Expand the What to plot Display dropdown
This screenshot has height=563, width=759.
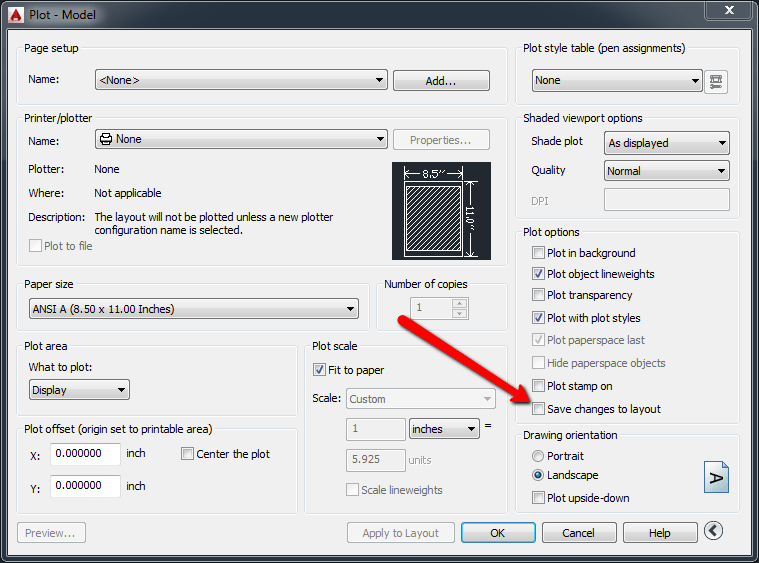79,390
